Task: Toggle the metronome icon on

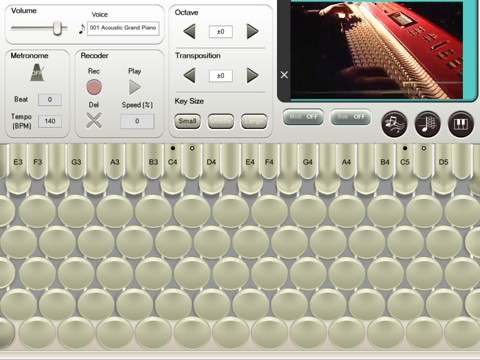Action: (37, 72)
